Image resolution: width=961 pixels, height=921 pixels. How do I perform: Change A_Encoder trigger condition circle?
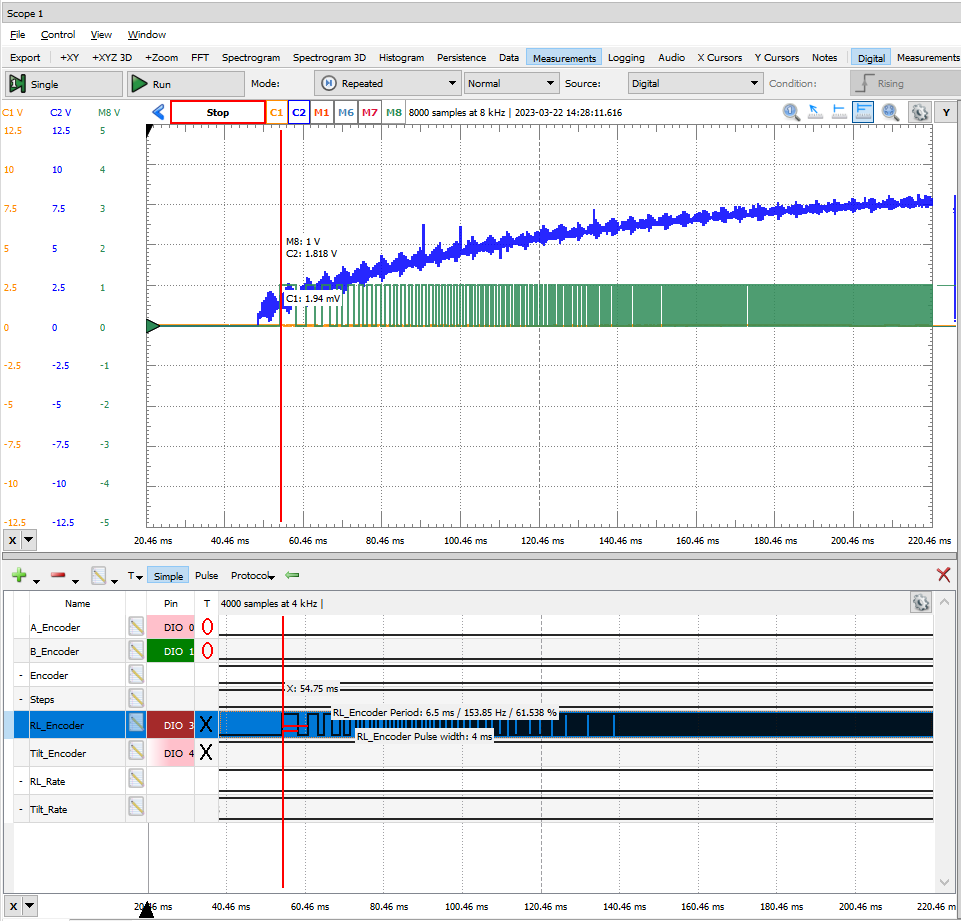(207, 627)
